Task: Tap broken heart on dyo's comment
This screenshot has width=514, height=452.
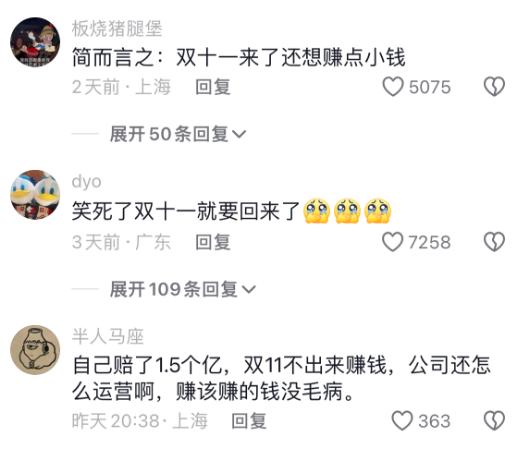Action: point(494,242)
